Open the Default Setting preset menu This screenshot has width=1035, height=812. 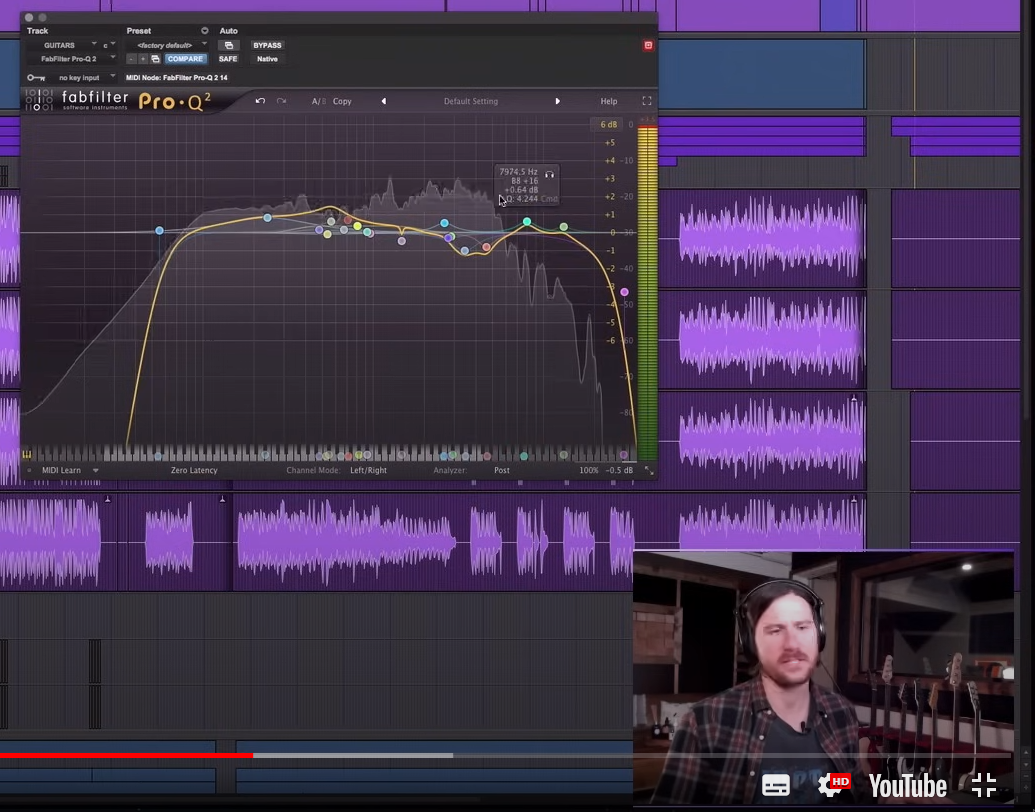click(x=471, y=101)
